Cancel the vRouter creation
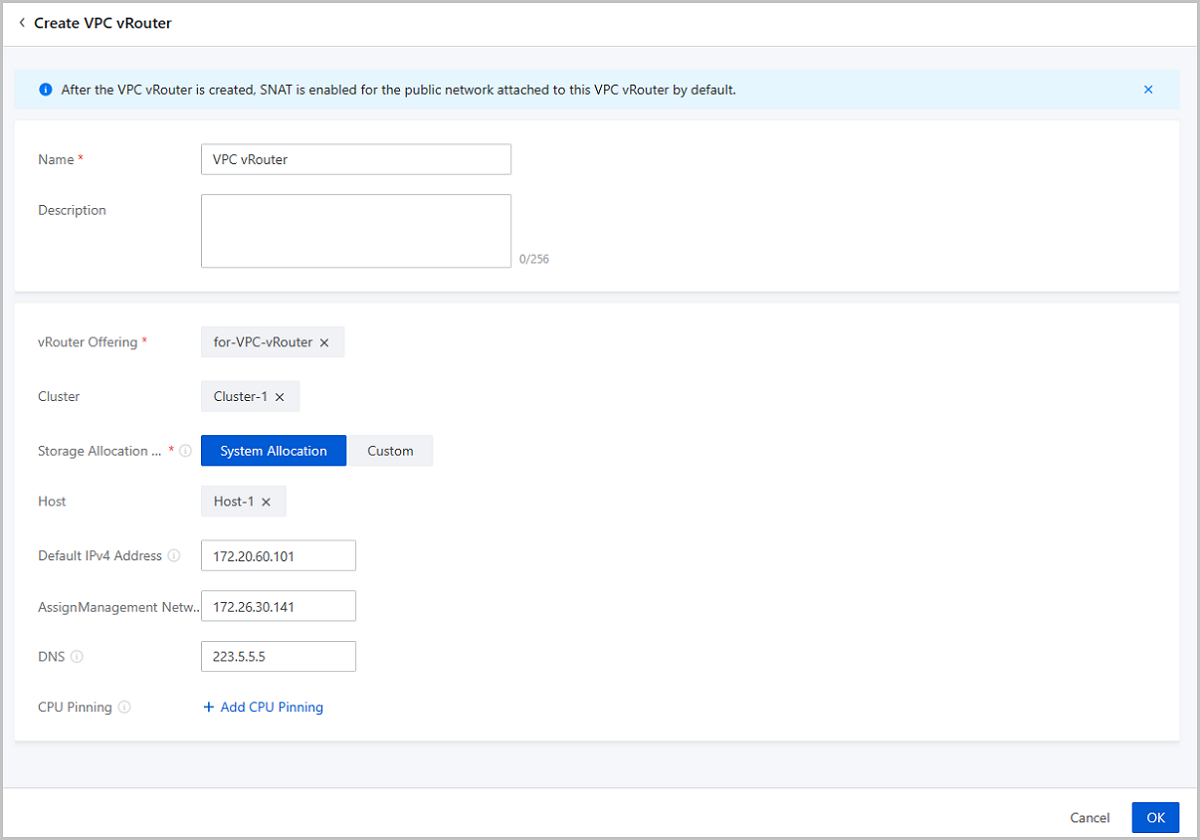The height and width of the screenshot is (840, 1200). (1089, 817)
